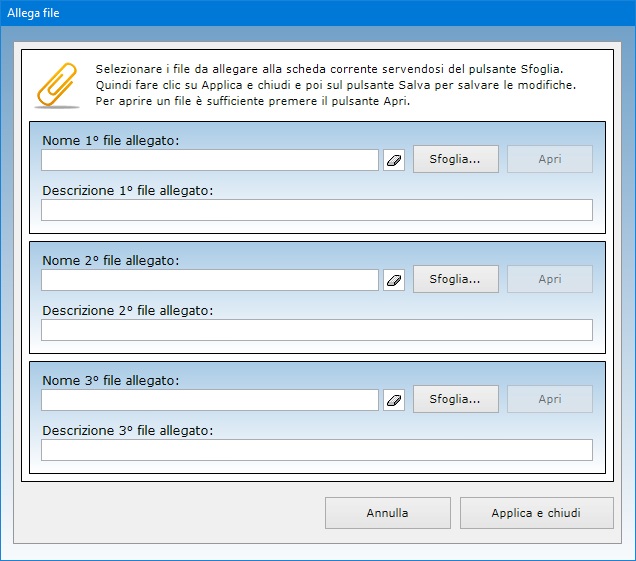This screenshot has width=636, height=561.
Task: Clear the 1st attached file name with the eraser
Action: [x=394, y=160]
